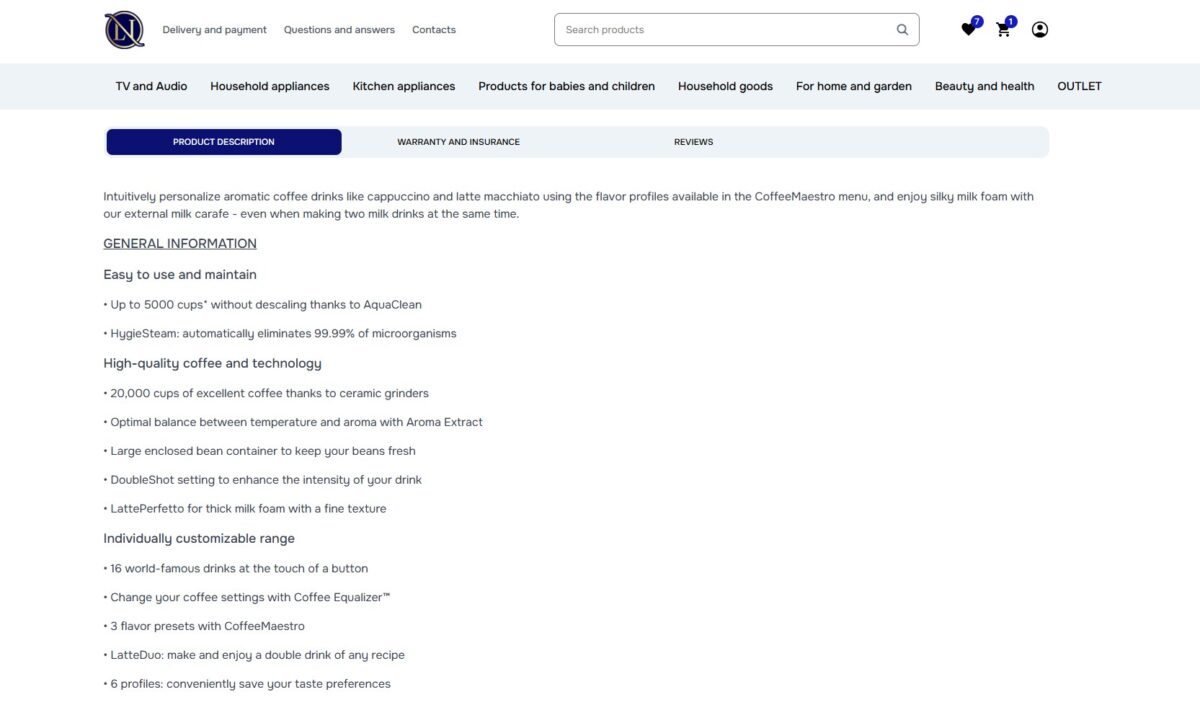Focus the Search products field

(736, 30)
